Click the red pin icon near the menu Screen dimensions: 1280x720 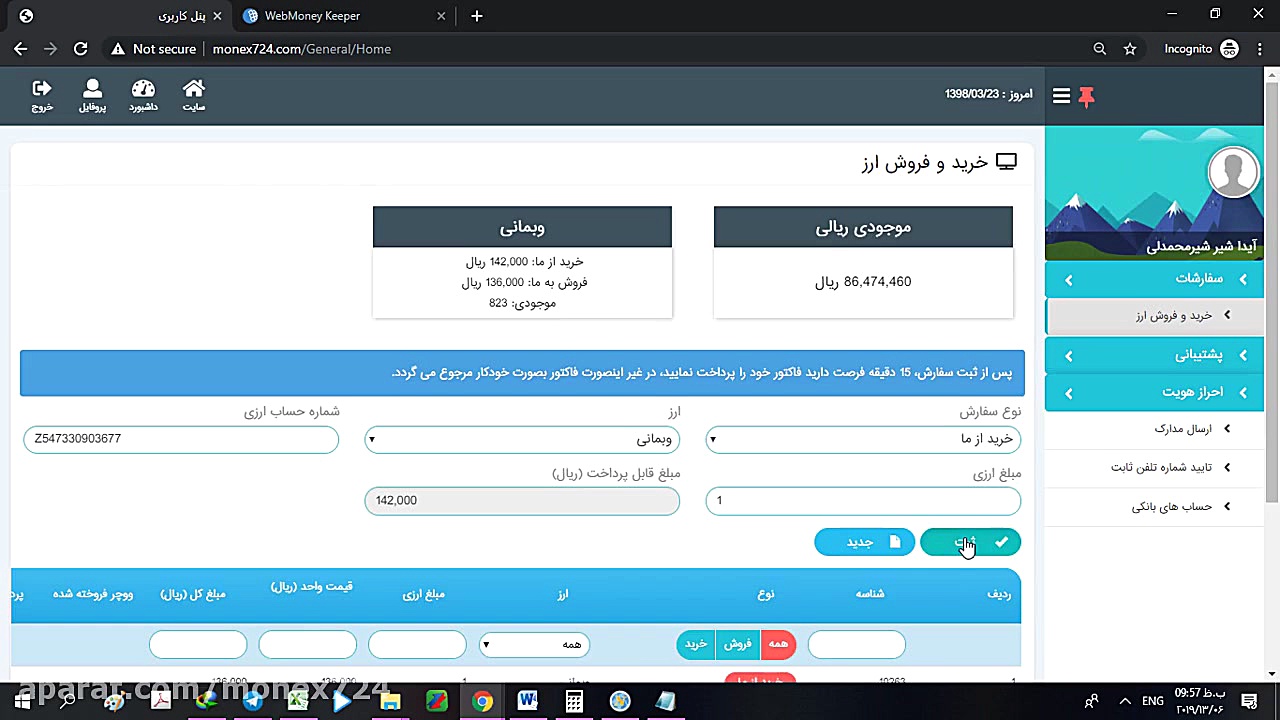point(1086,97)
